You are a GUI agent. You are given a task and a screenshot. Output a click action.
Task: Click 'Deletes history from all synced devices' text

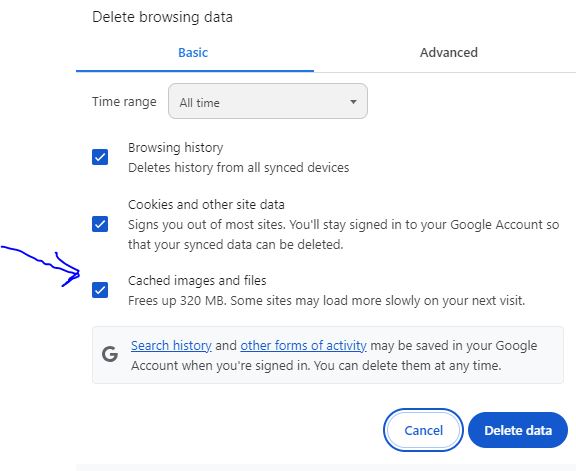pos(238,168)
